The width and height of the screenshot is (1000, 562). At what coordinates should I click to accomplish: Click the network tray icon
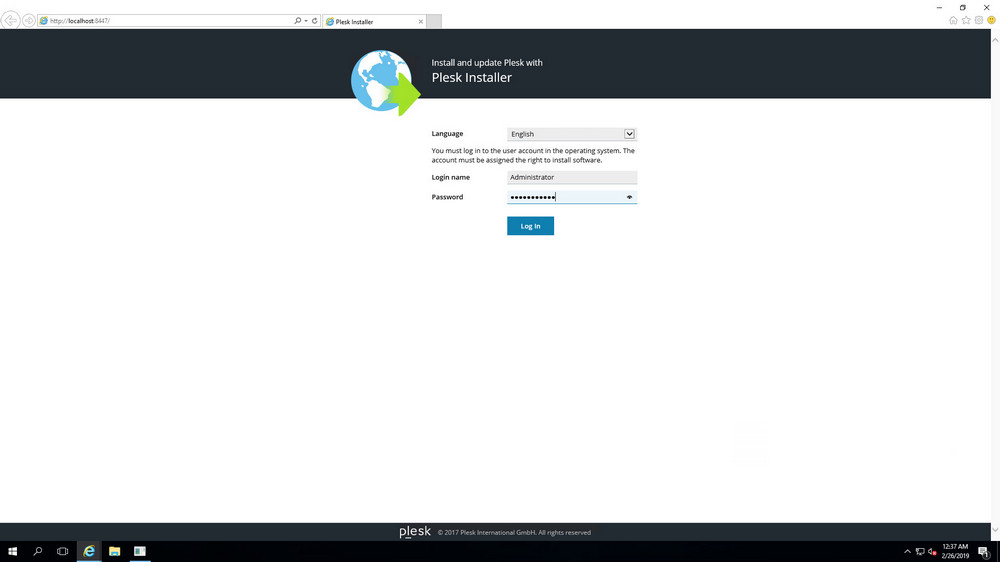(x=920, y=552)
